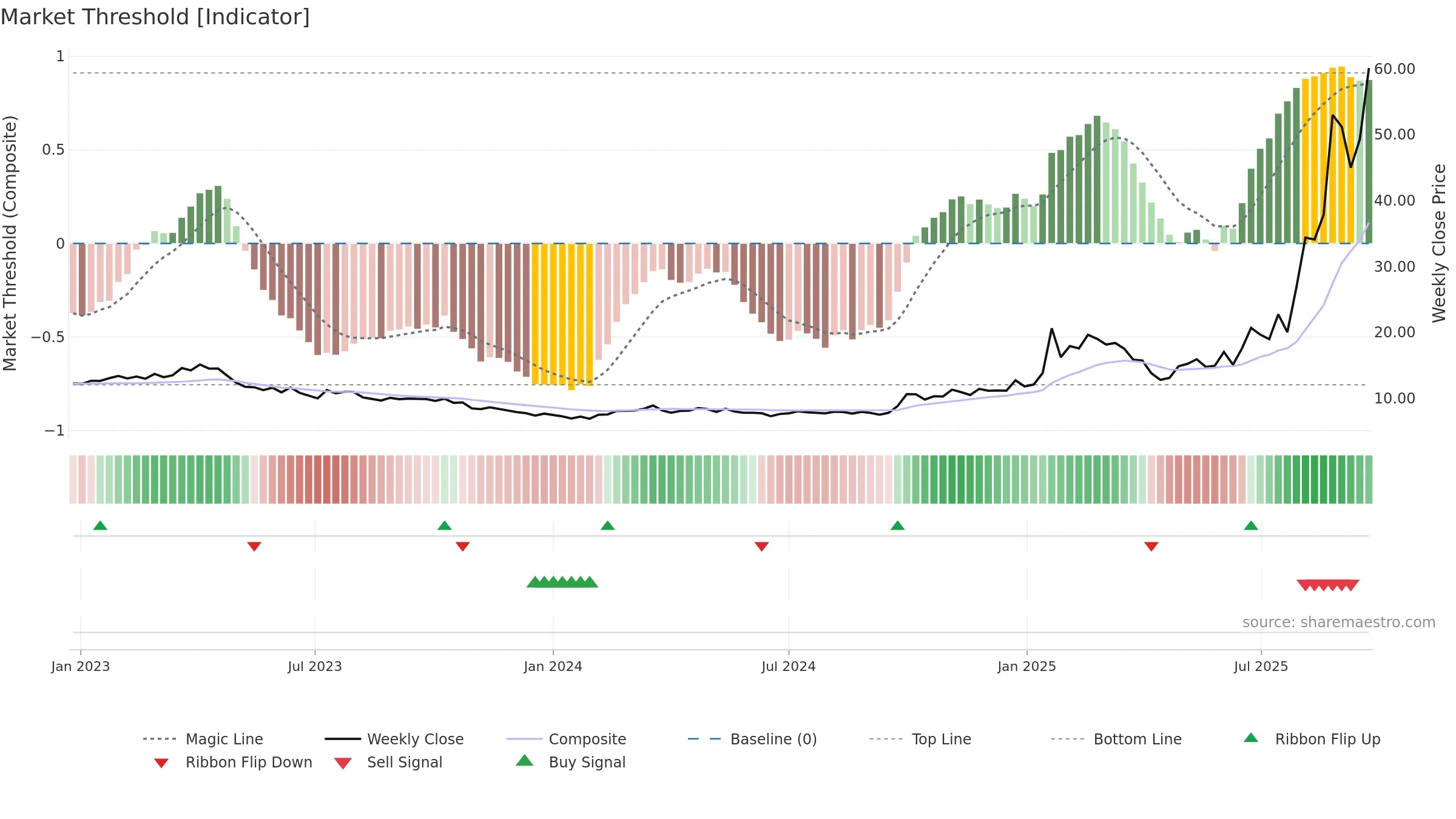Click the green flip-up marker near Sep 2024
This screenshot has width=1456, height=819.
click(897, 525)
